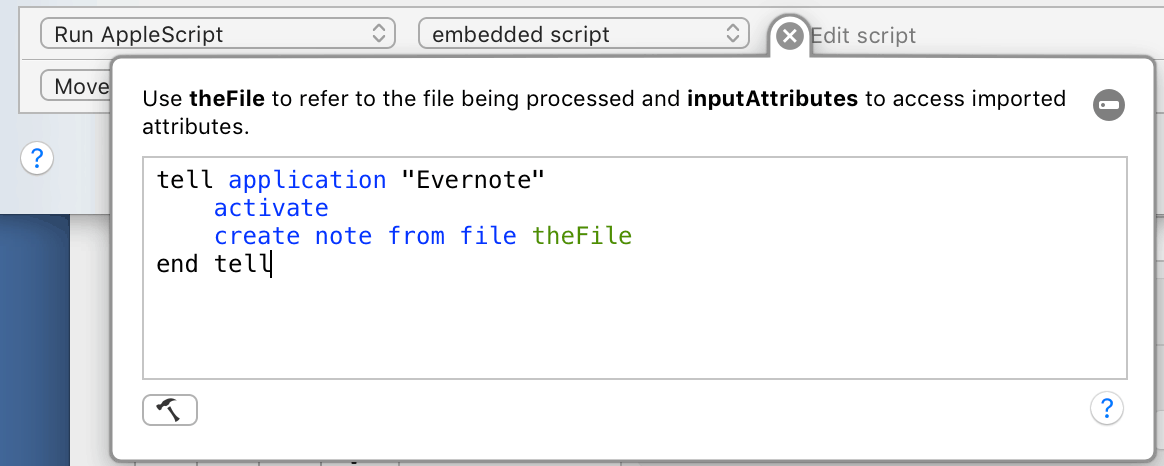This screenshot has width=1164, height=466.
Task: Open the partially hidden Move dropdown
Action: tap(76, 86)
